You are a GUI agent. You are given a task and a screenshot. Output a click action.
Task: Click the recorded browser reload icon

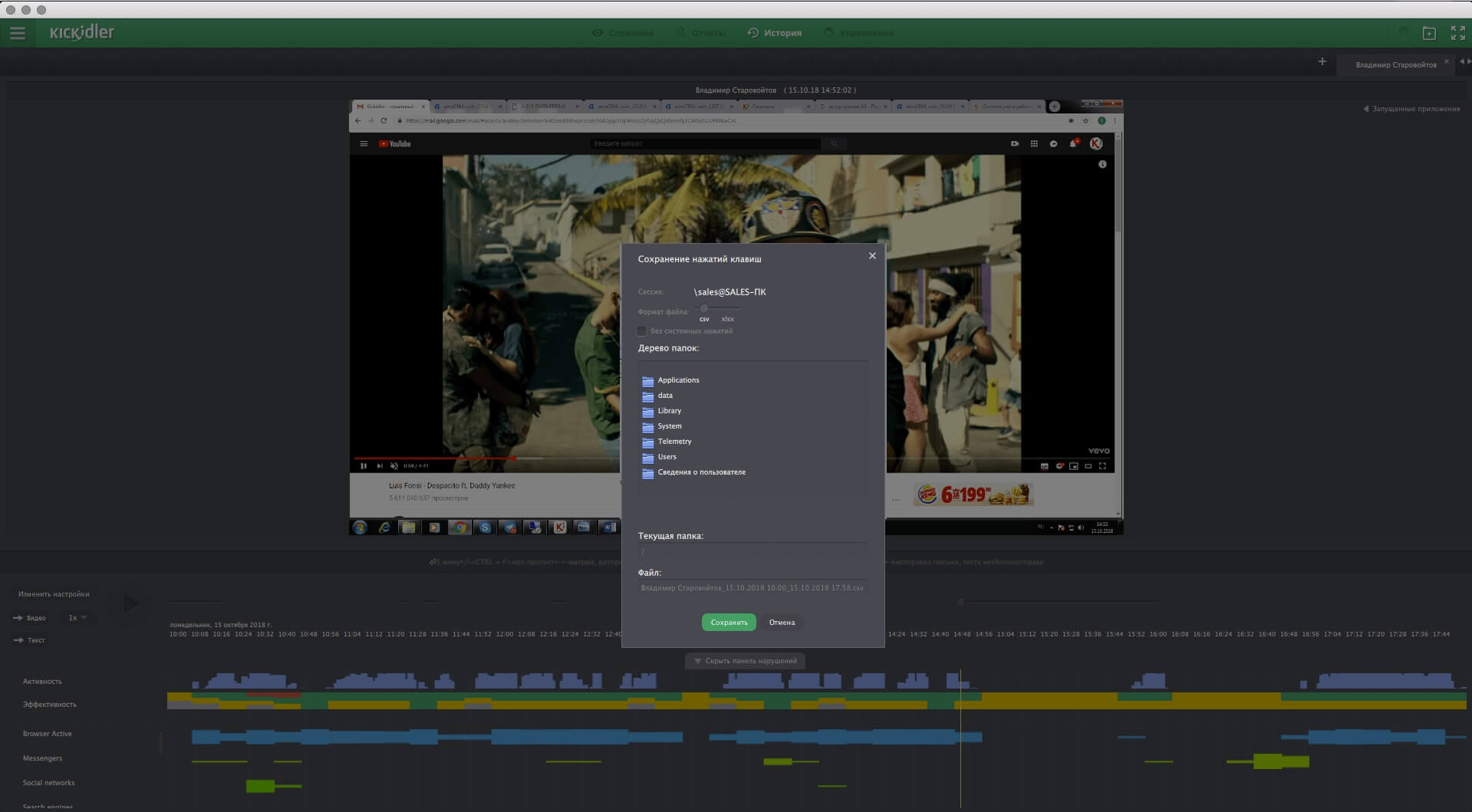pos(384,120)
